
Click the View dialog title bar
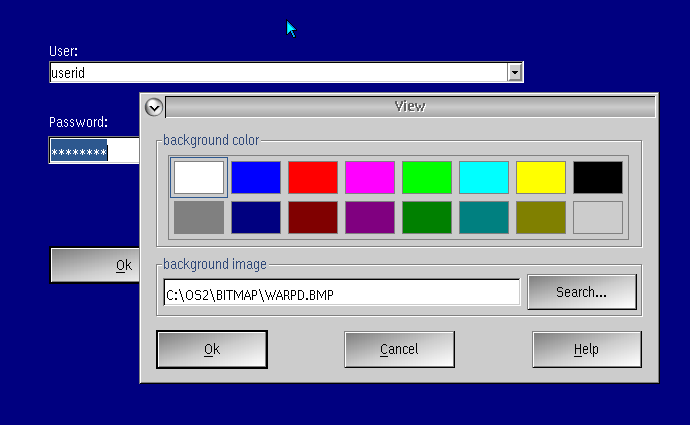[x=410, y=106]
